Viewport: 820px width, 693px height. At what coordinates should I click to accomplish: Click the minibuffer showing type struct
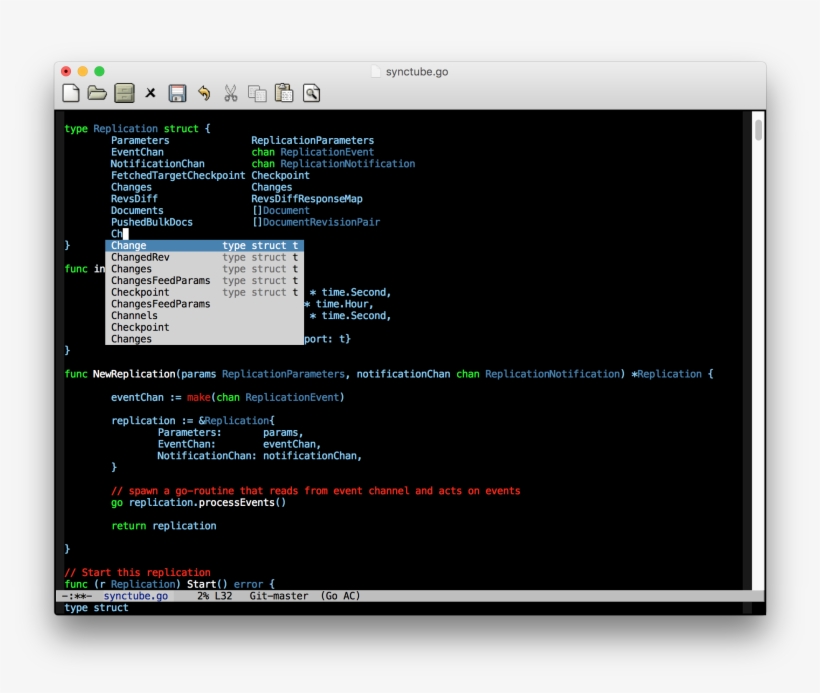coord(97,607)
